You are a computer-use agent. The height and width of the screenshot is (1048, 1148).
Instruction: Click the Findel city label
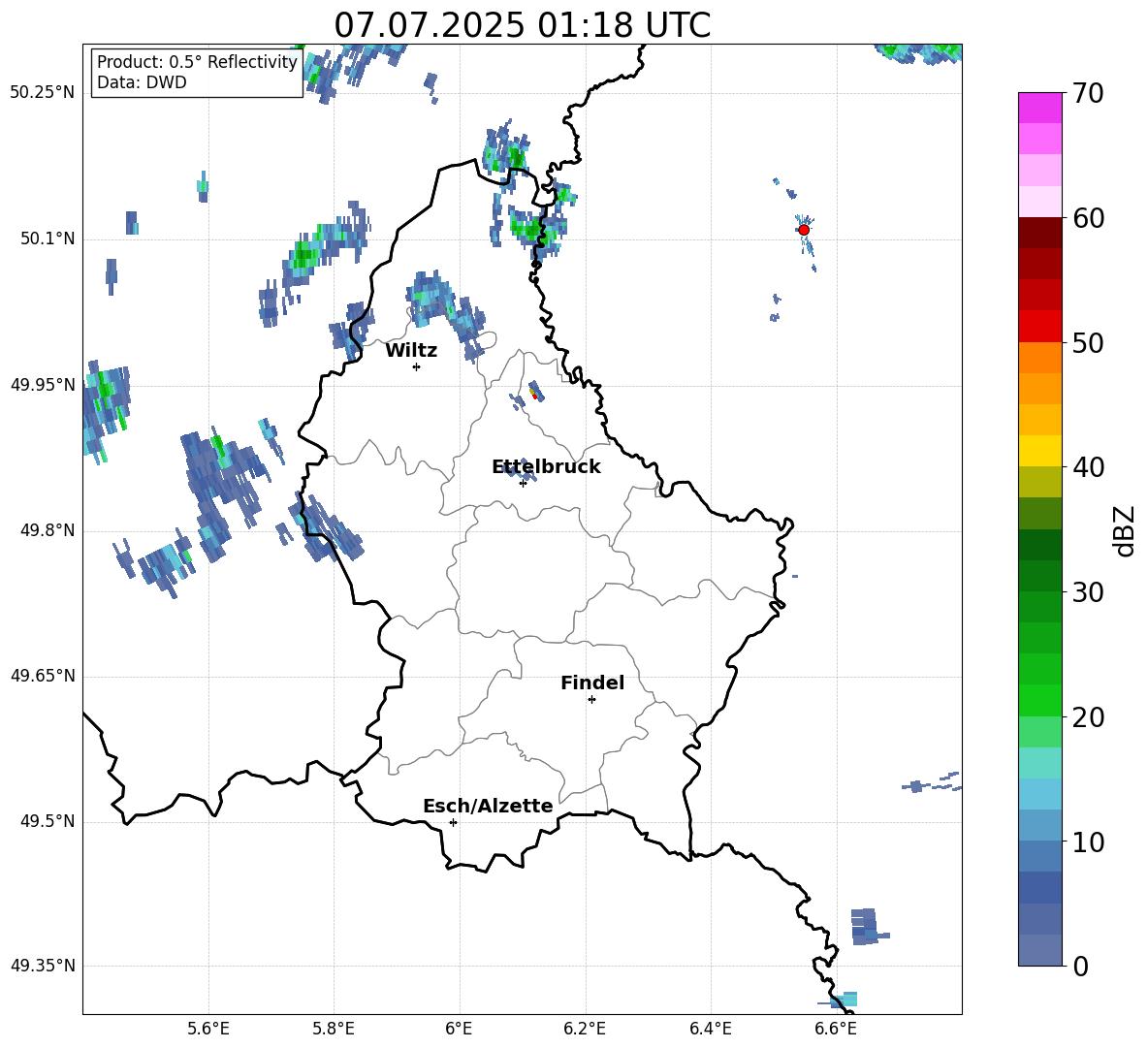[592, 683]
